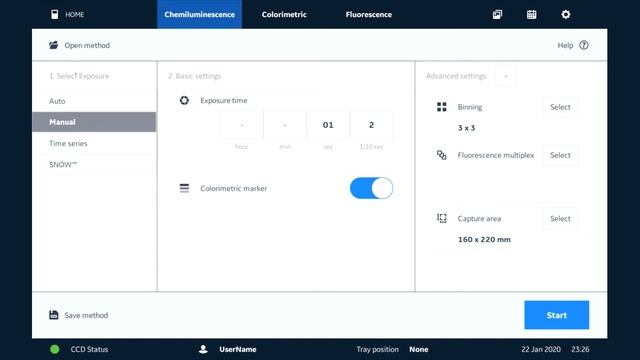Click the Open method label
Screen dimensions: 640x360
87,45
